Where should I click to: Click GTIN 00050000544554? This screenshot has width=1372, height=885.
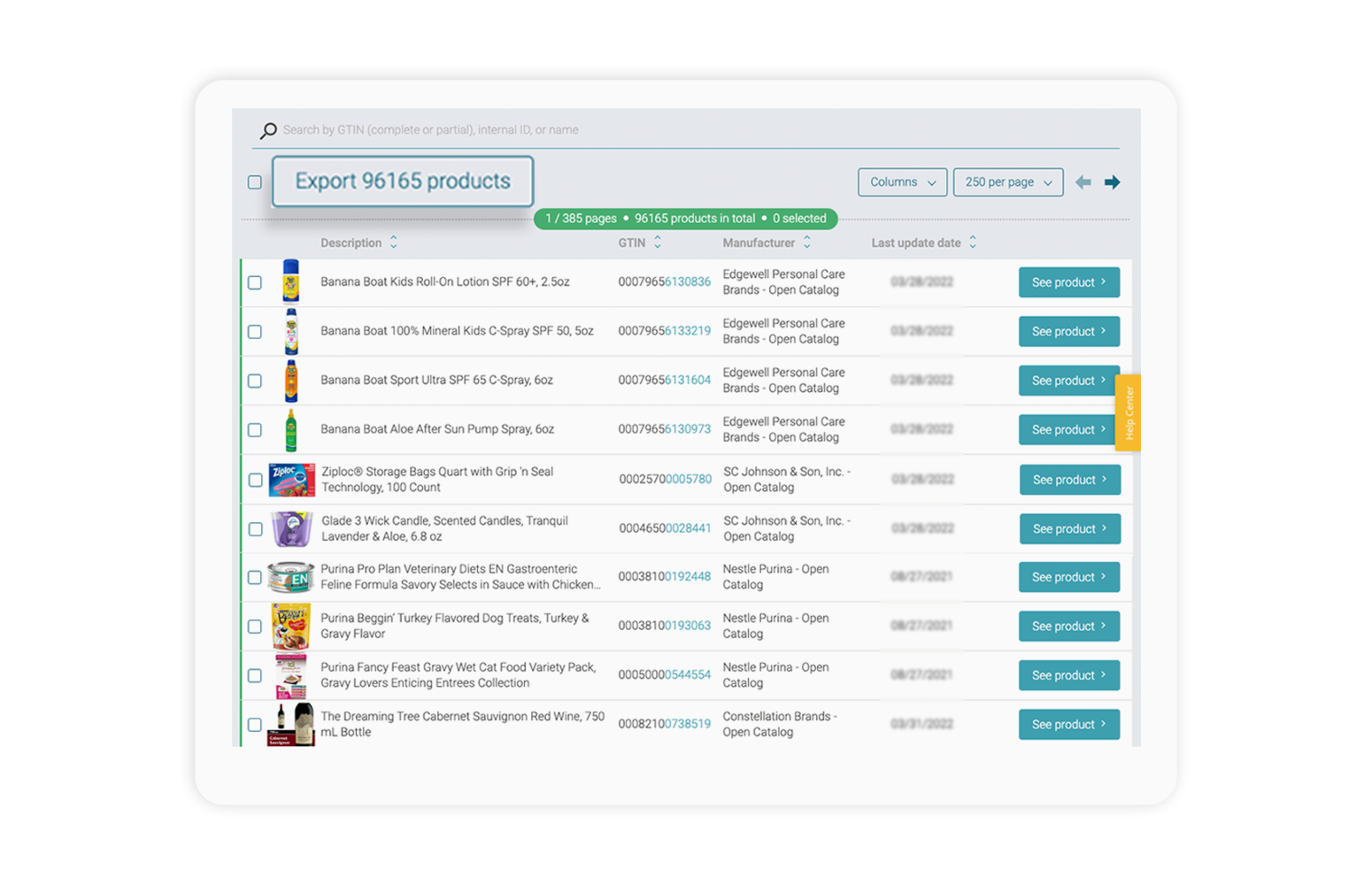tap(665, 675)
